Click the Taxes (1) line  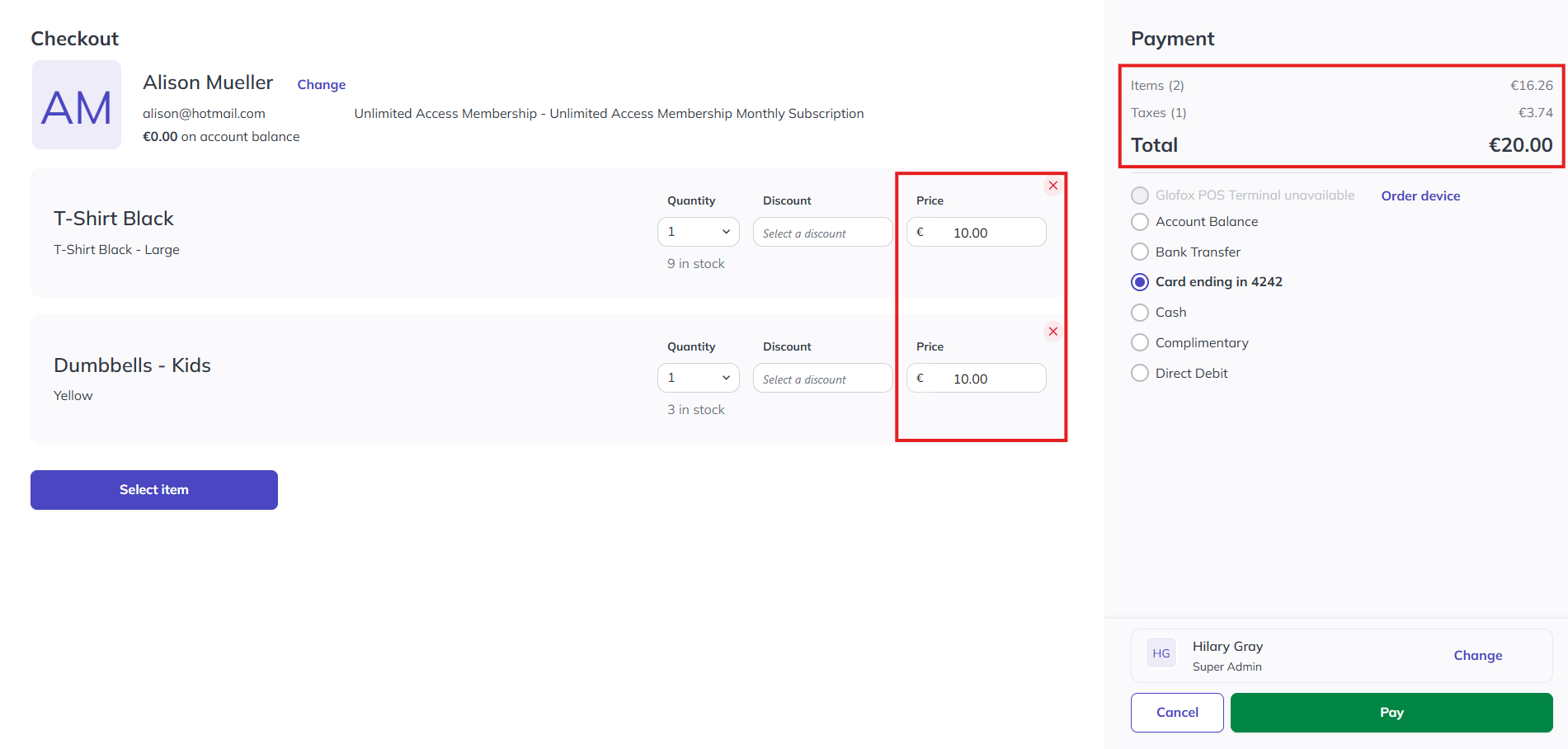pyautogui.click(x=1341, y=113)
